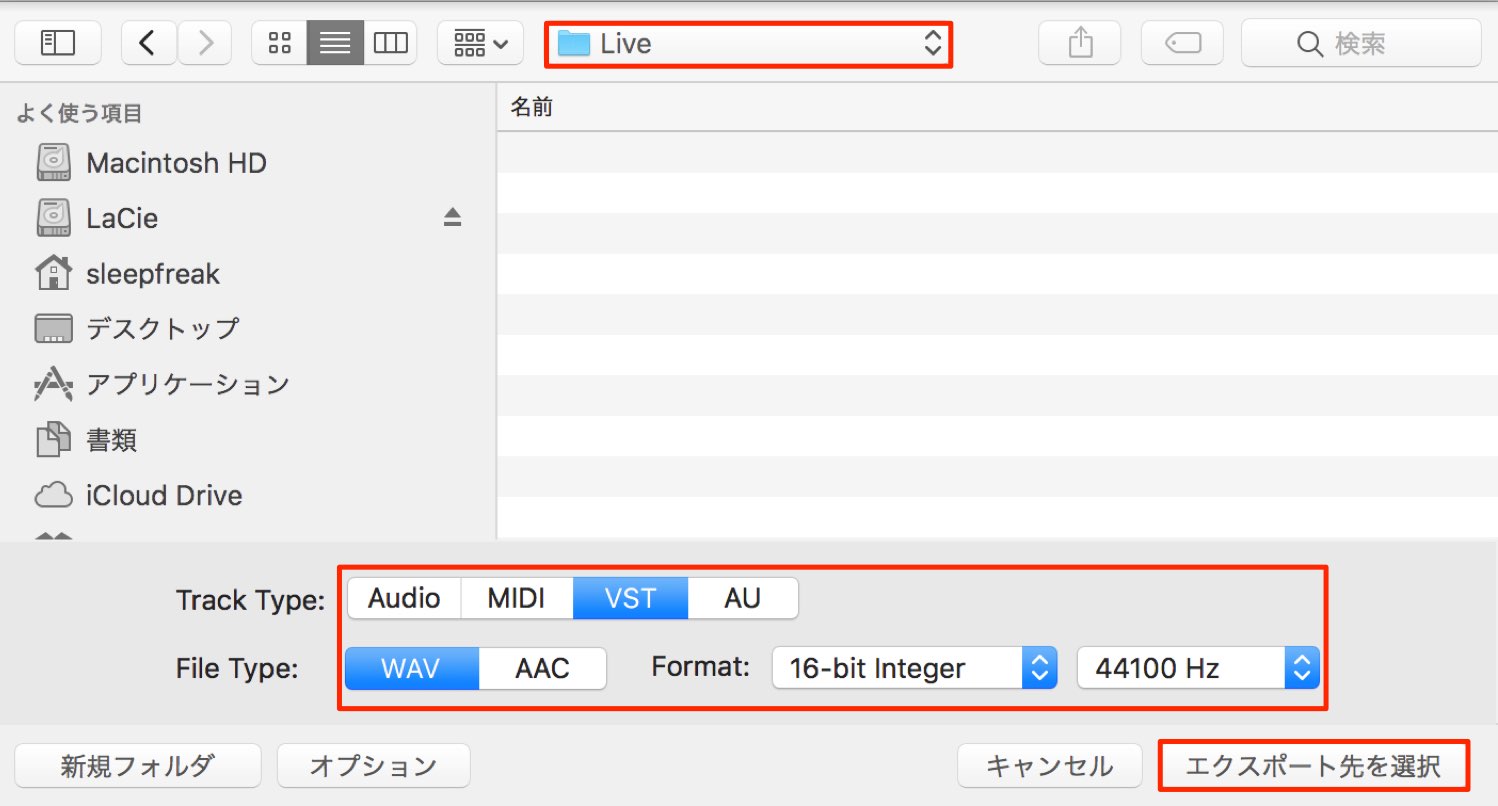Open the Live folder location popup

pyautogui.click(x=748, y=44)
